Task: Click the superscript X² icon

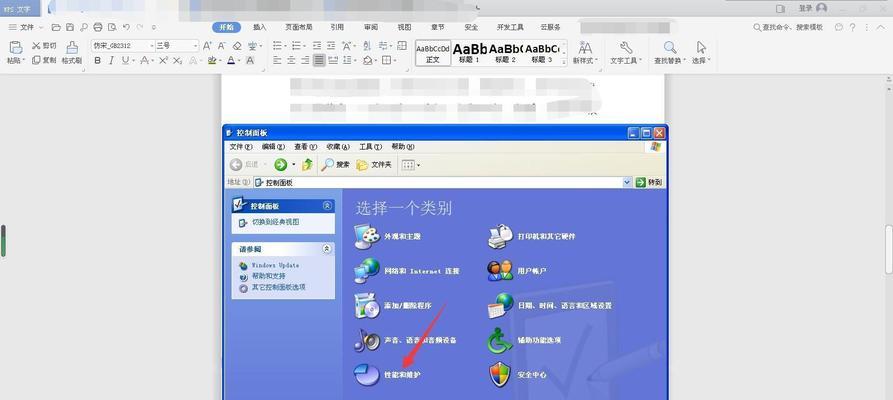Action: (x=163, y=60)
